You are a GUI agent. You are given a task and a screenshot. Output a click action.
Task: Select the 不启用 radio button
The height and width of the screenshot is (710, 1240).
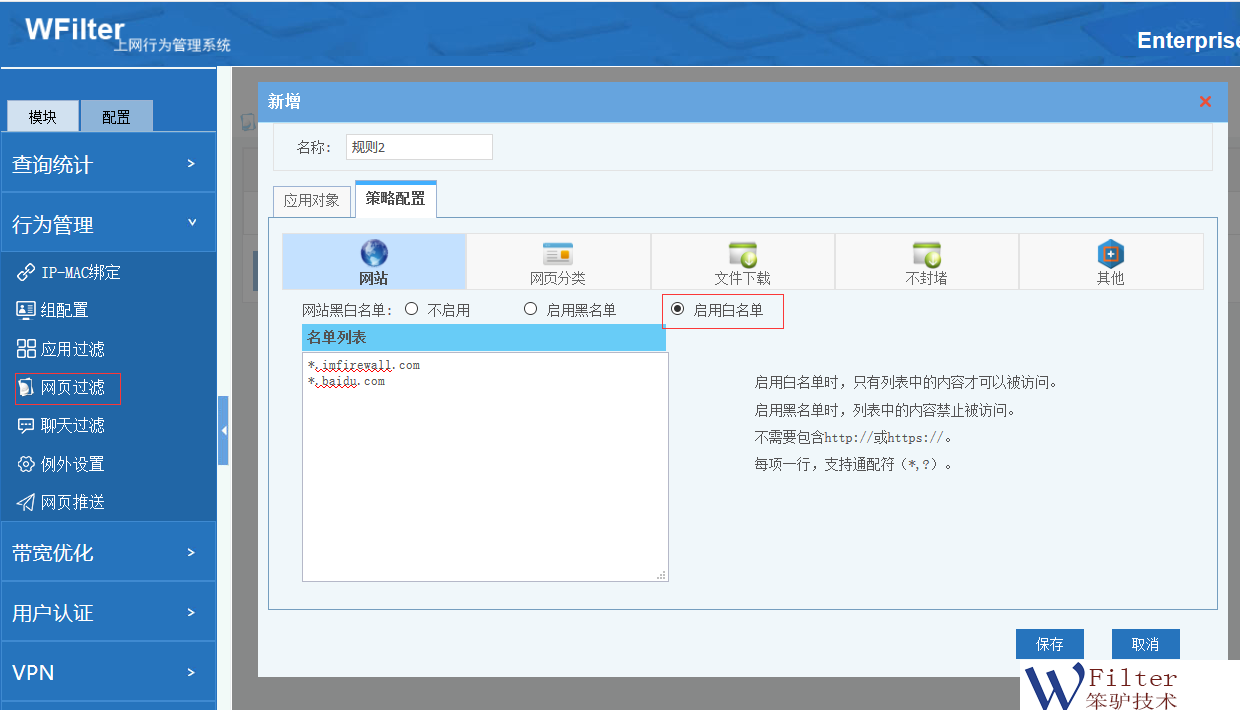click(x=411, y=309)
